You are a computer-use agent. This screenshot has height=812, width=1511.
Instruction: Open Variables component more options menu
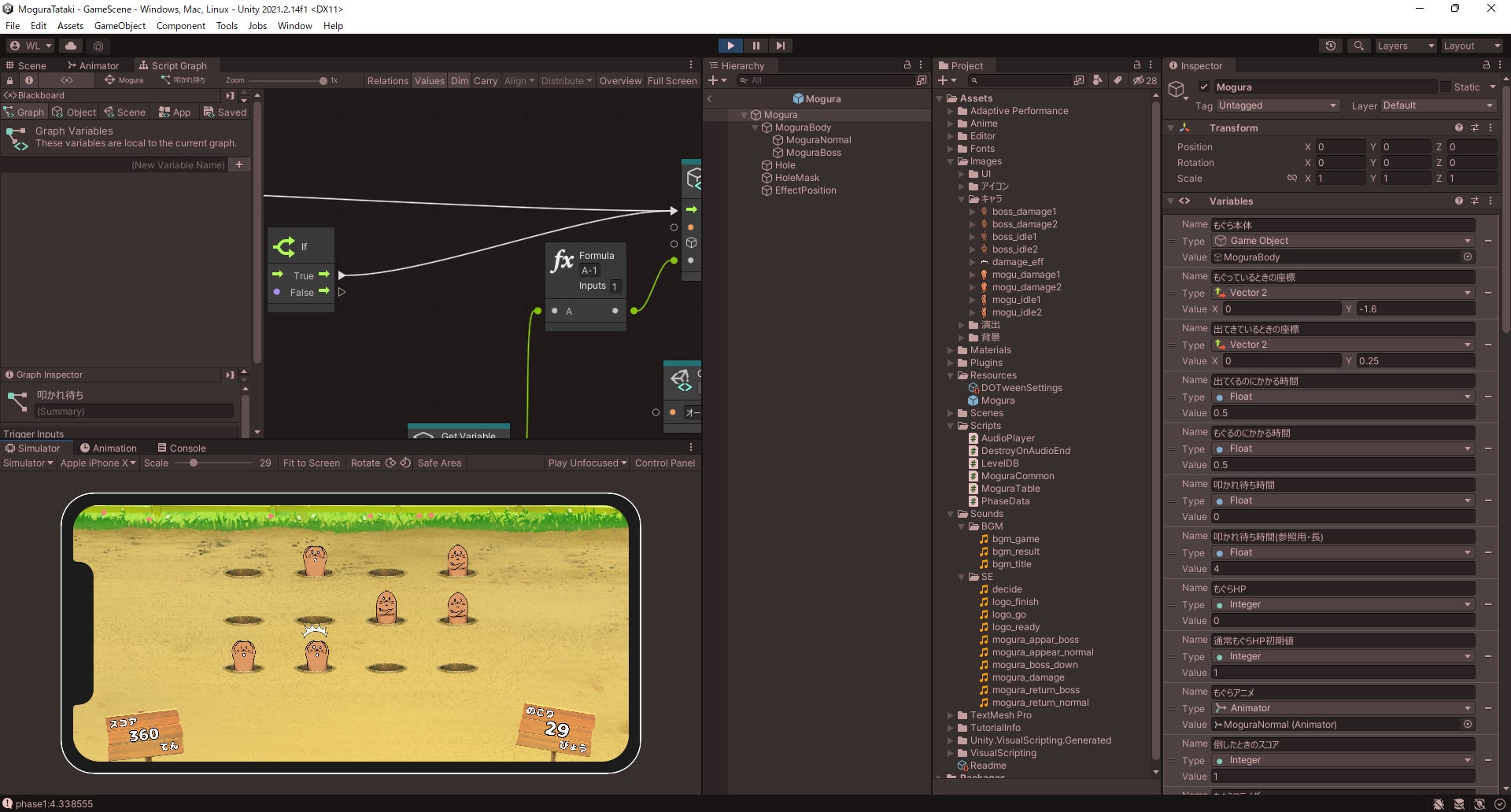1490,201
